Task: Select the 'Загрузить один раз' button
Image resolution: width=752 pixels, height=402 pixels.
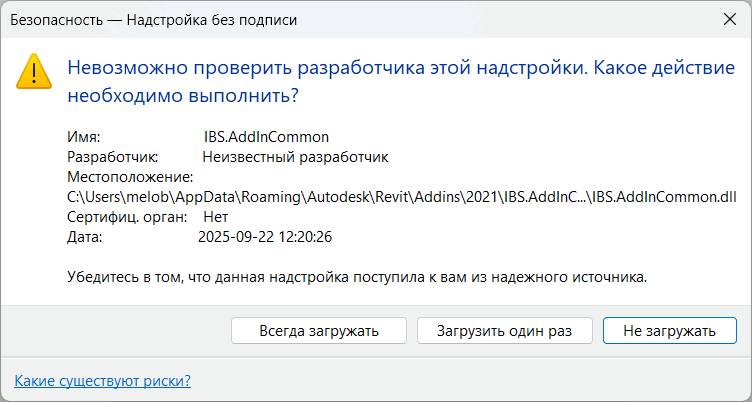Action: [x=505, y=331]
